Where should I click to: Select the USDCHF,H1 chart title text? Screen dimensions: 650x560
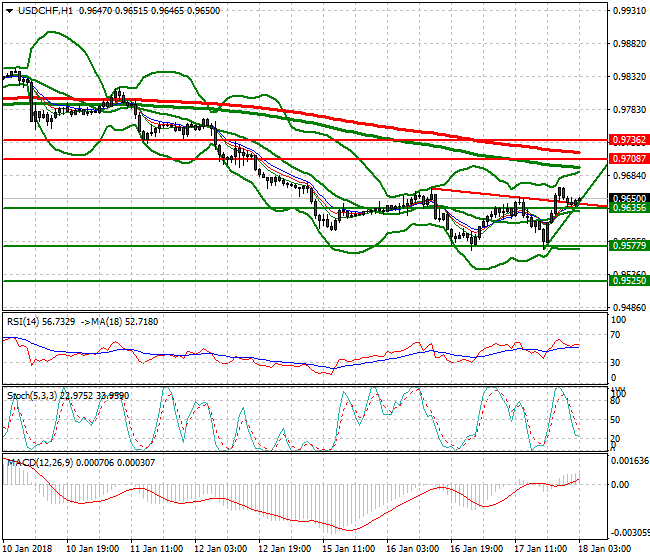tap(45, 11)
